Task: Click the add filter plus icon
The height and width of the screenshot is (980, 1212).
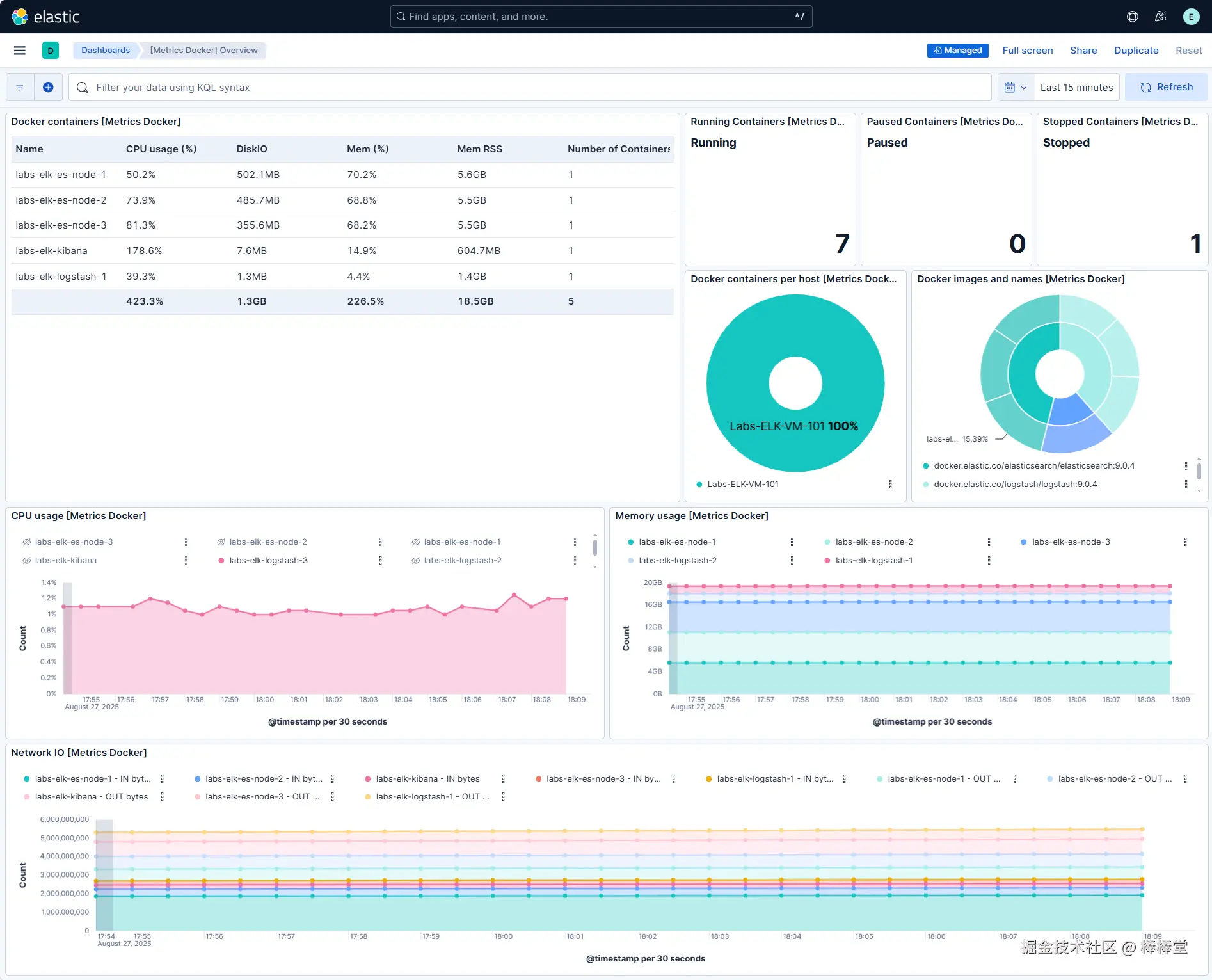Action: (x=48, y=87)
